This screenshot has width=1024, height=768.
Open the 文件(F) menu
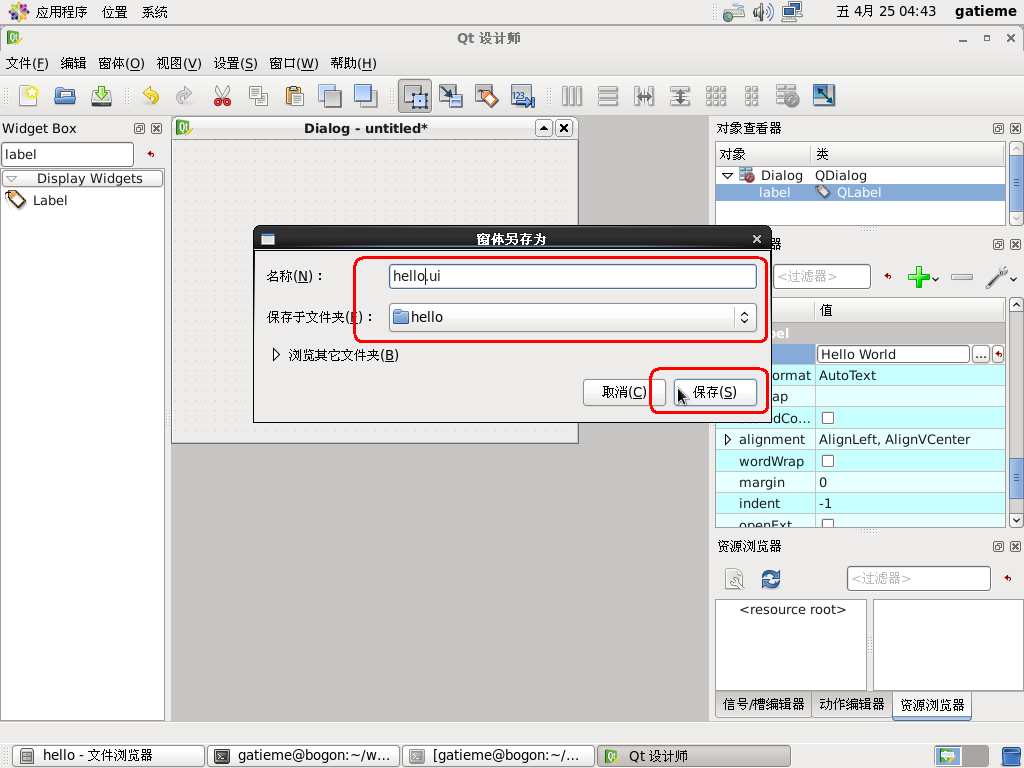pyautogui.click(x=27, y=63)
